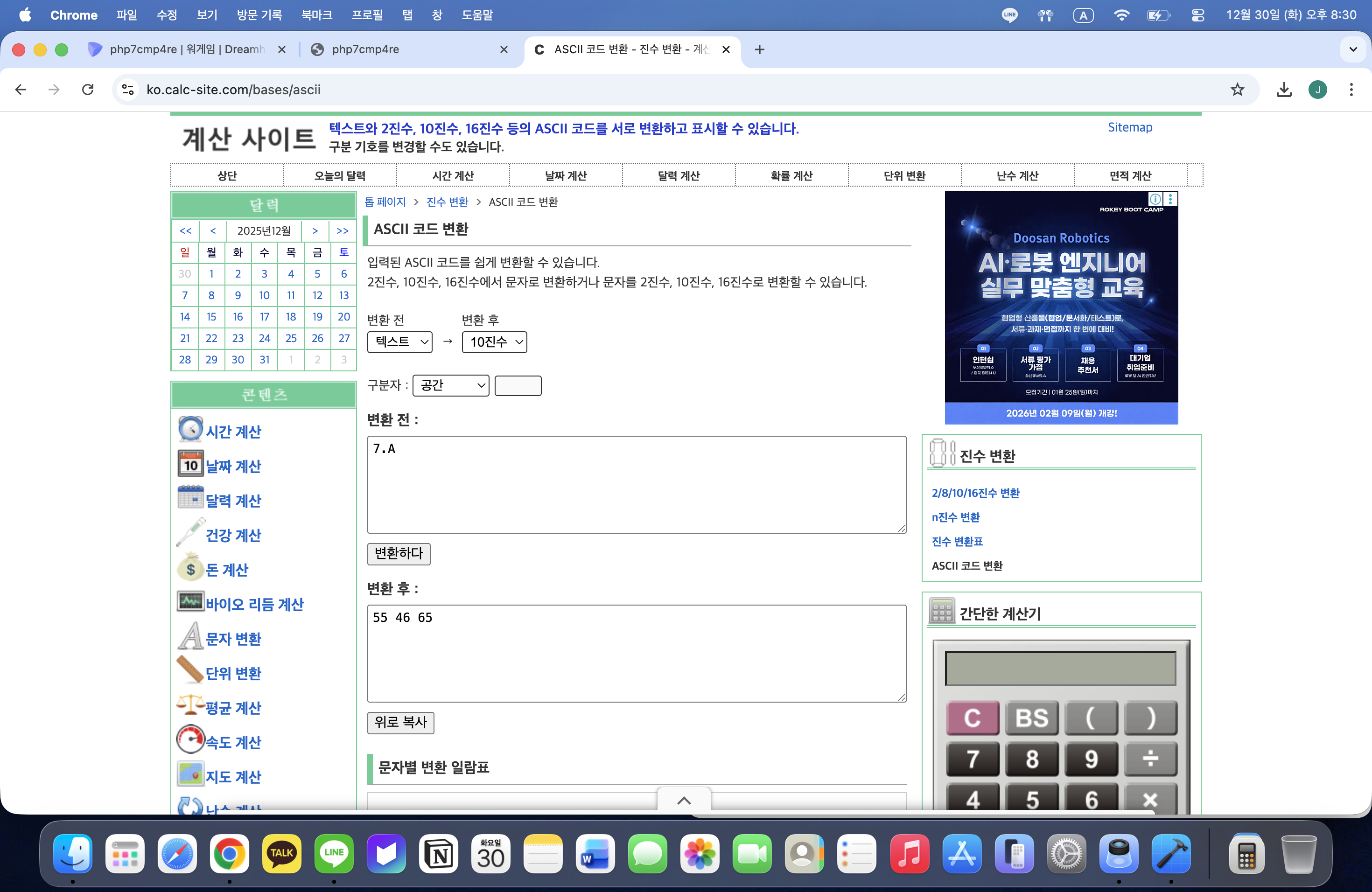This screenshot has width=1372, height=892.
Task: Click the Chrome downloads icon
Action: tap(1284, 89)
